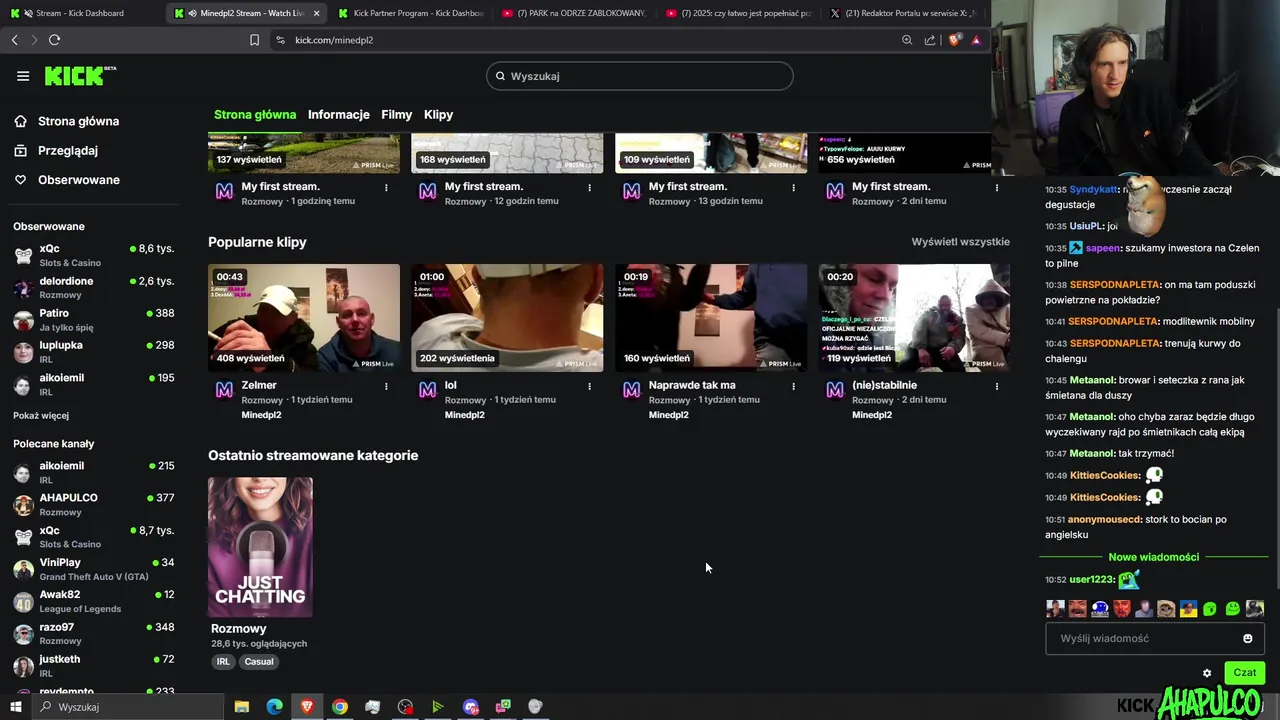Open razo97 in recommended channels
The width and height of the screenshot is (1280, 720).
click(x=94, y=633)
